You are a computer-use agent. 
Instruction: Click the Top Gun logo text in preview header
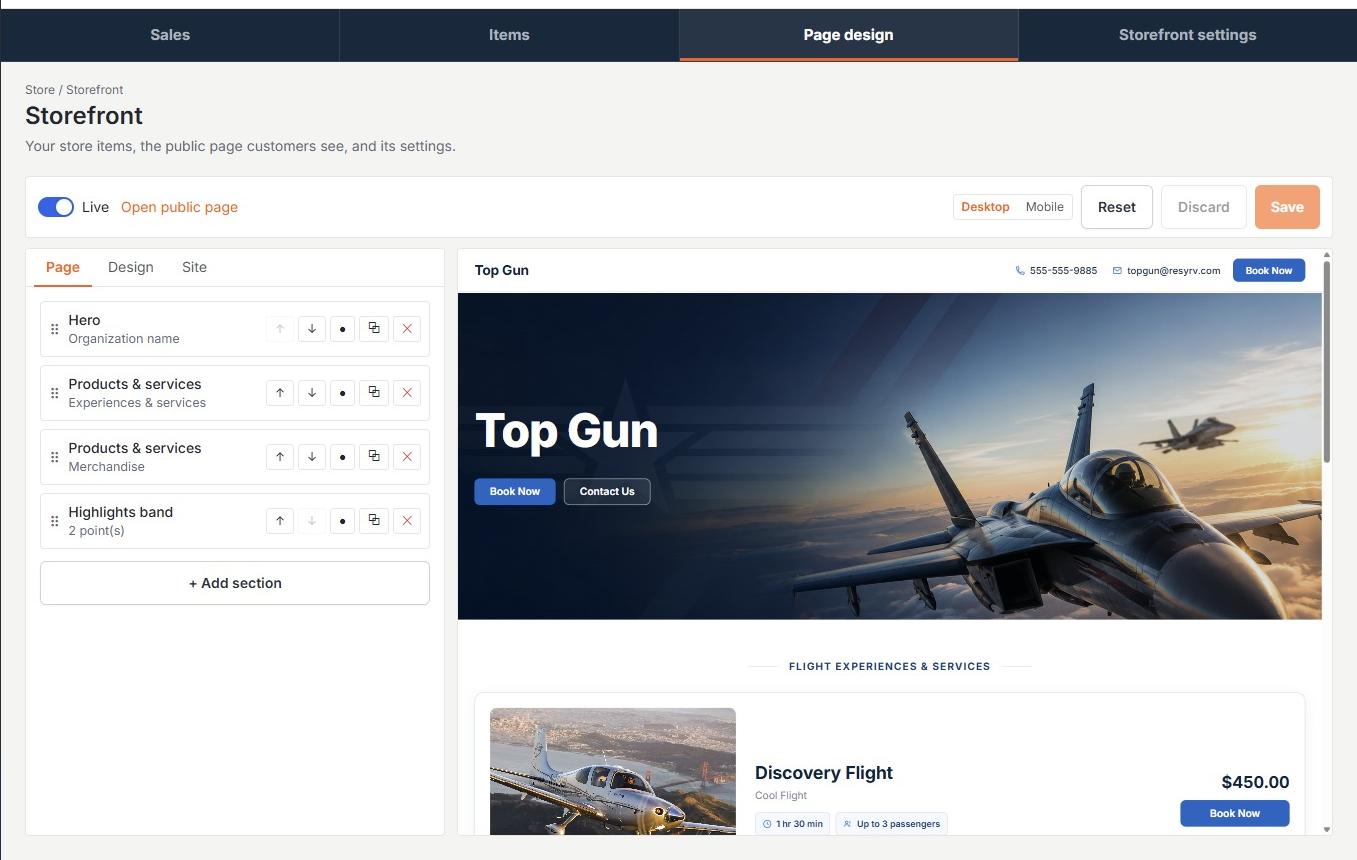[x=502, y=270]
